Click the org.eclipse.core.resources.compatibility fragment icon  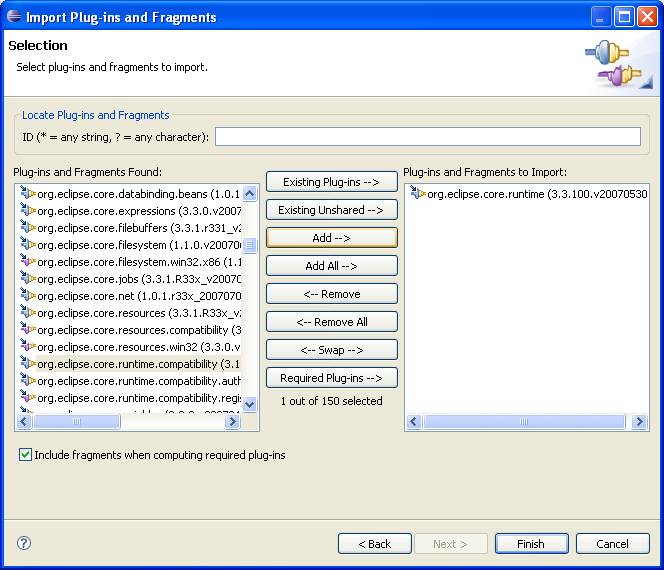[x=28, y=329]
